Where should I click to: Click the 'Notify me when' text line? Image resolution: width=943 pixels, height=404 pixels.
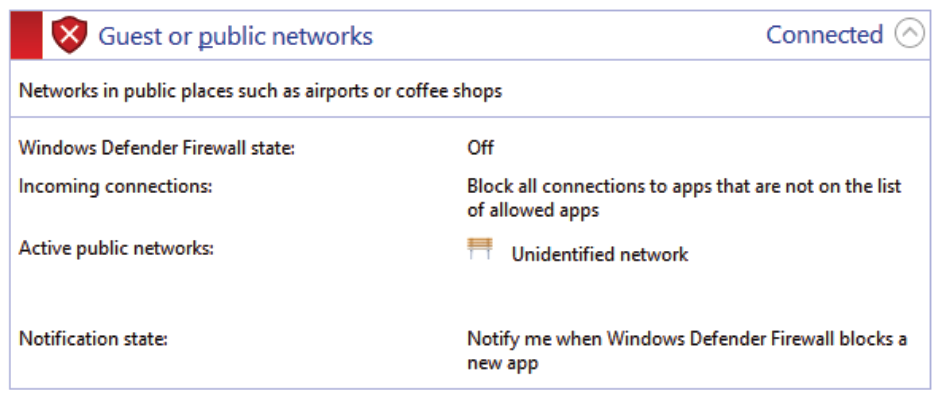[x=687, y=339]
